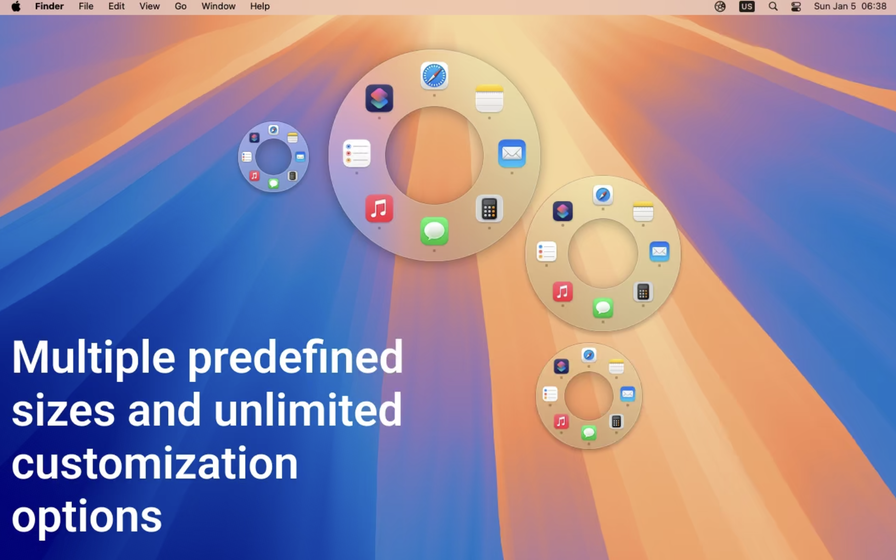Open the Finder menu in menu bar
This screenshot has width=896, height=560.
coord(49,7)
